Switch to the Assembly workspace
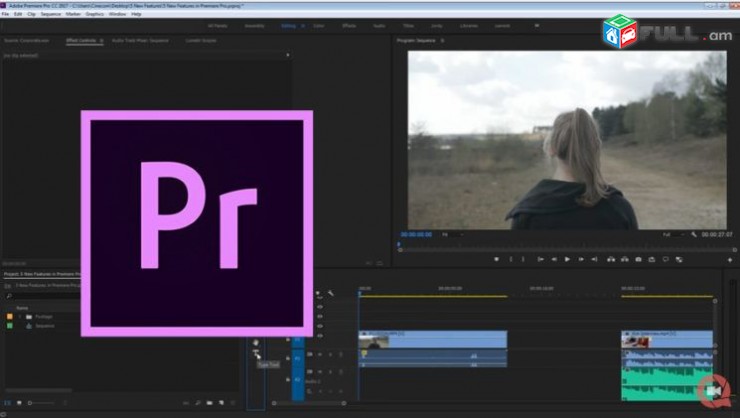This screenshot has height=418, width=740. (254, 26)
